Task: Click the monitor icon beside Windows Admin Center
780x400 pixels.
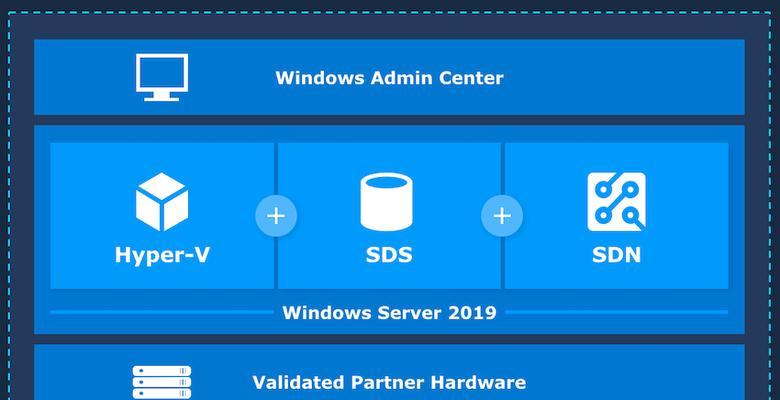Action: 162,78
